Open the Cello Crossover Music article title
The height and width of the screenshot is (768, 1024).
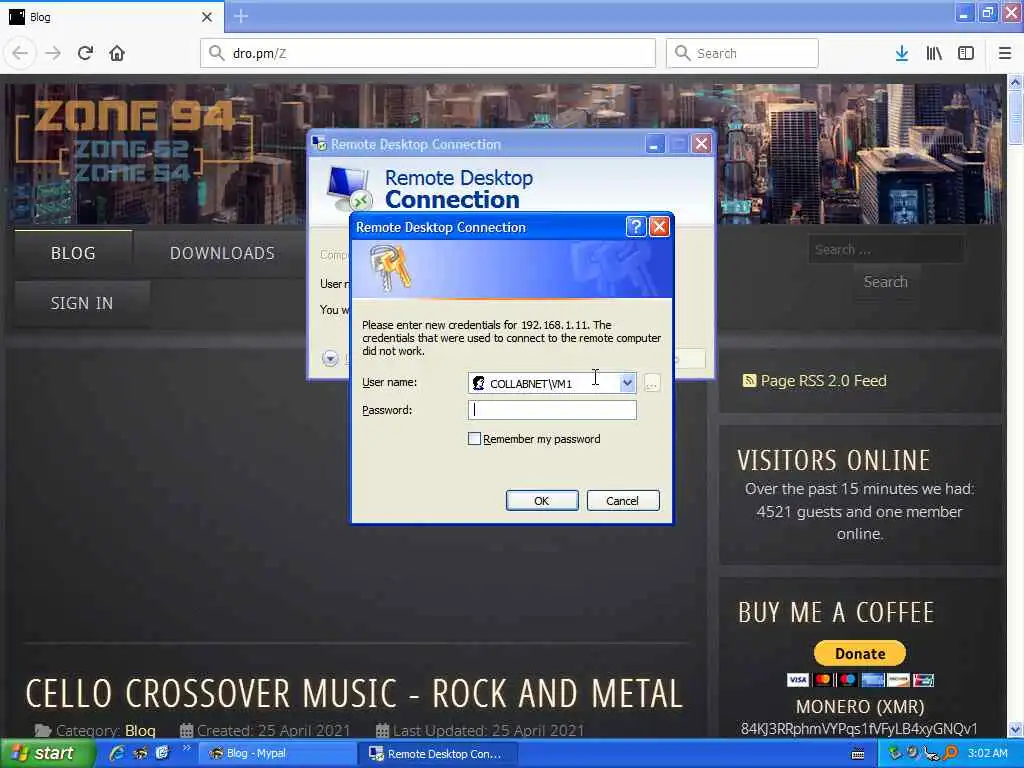coord(355,694)
